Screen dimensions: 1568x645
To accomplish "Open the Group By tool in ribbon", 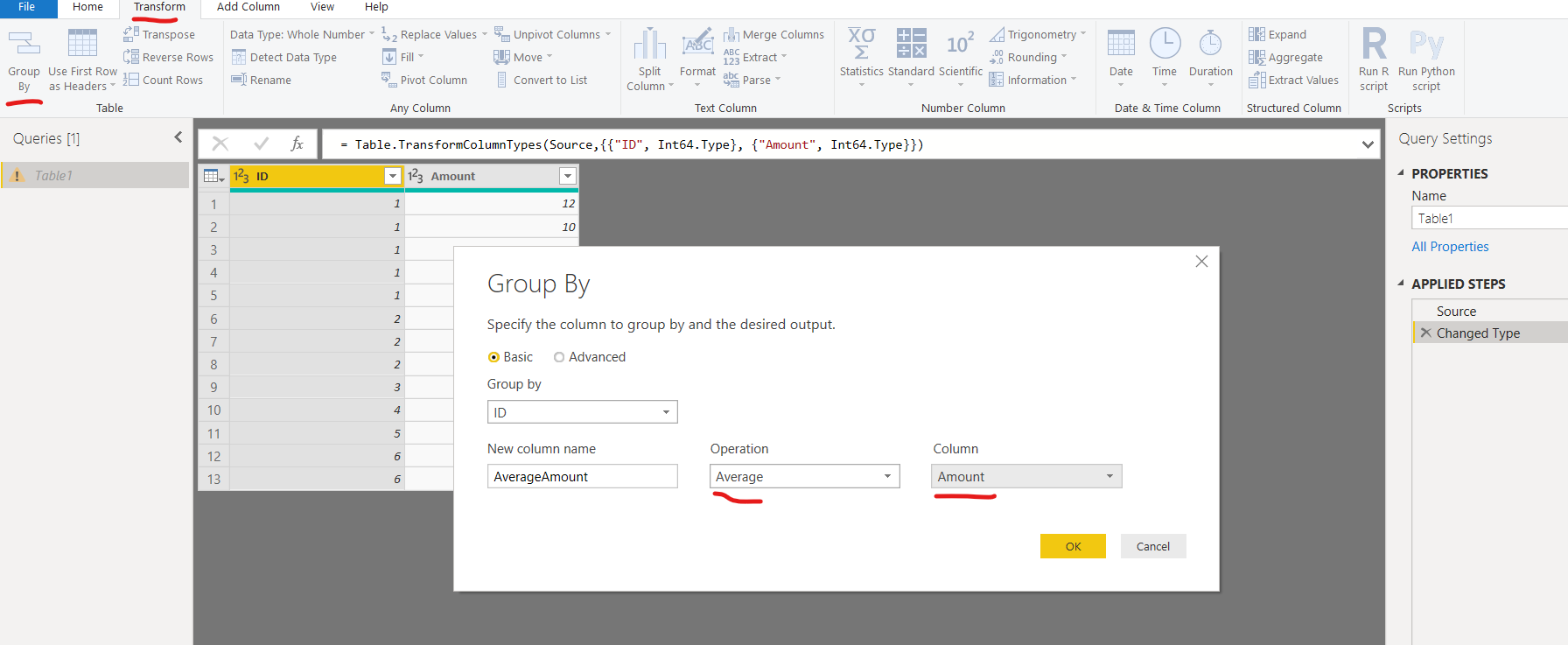I will click(24, 60).
